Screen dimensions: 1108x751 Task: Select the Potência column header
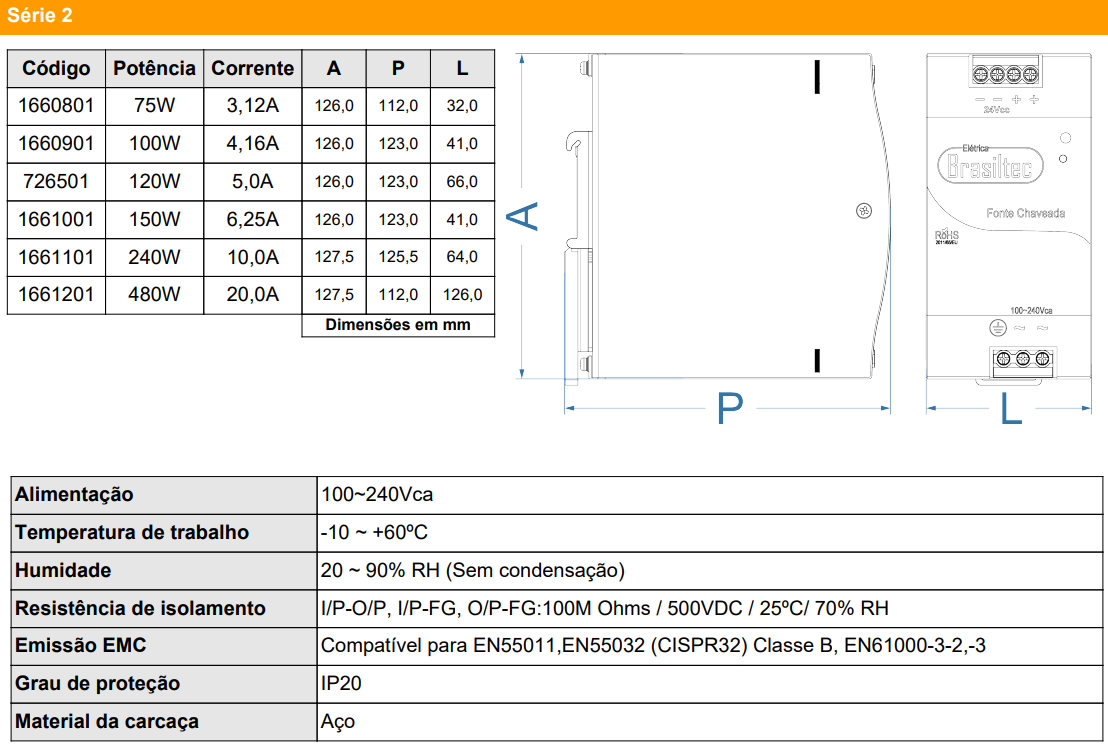[x=155, y=69]
